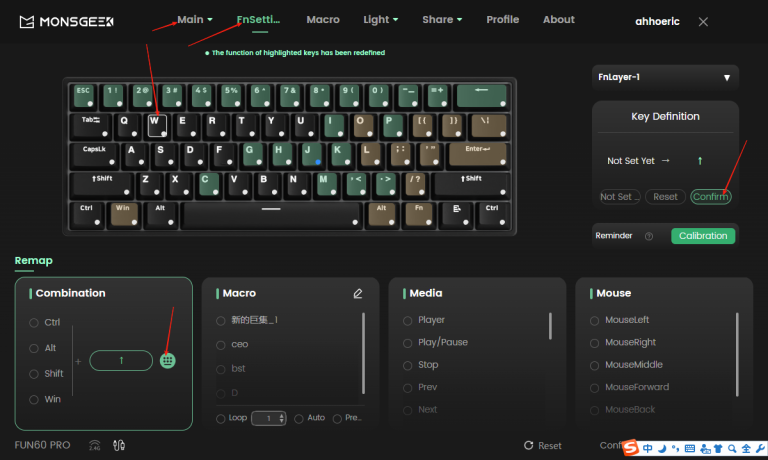Open the Profile tab
768x460 pixels.
[x=503, y=20]
